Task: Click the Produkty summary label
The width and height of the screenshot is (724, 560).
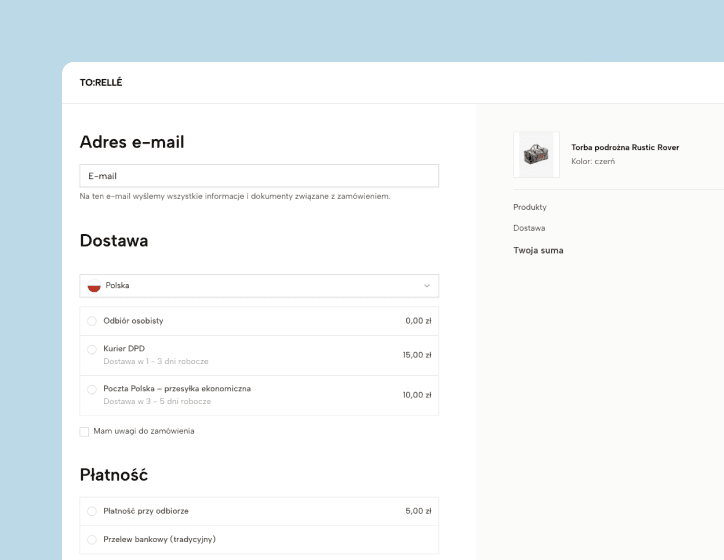Action: [x=530, y=207]
